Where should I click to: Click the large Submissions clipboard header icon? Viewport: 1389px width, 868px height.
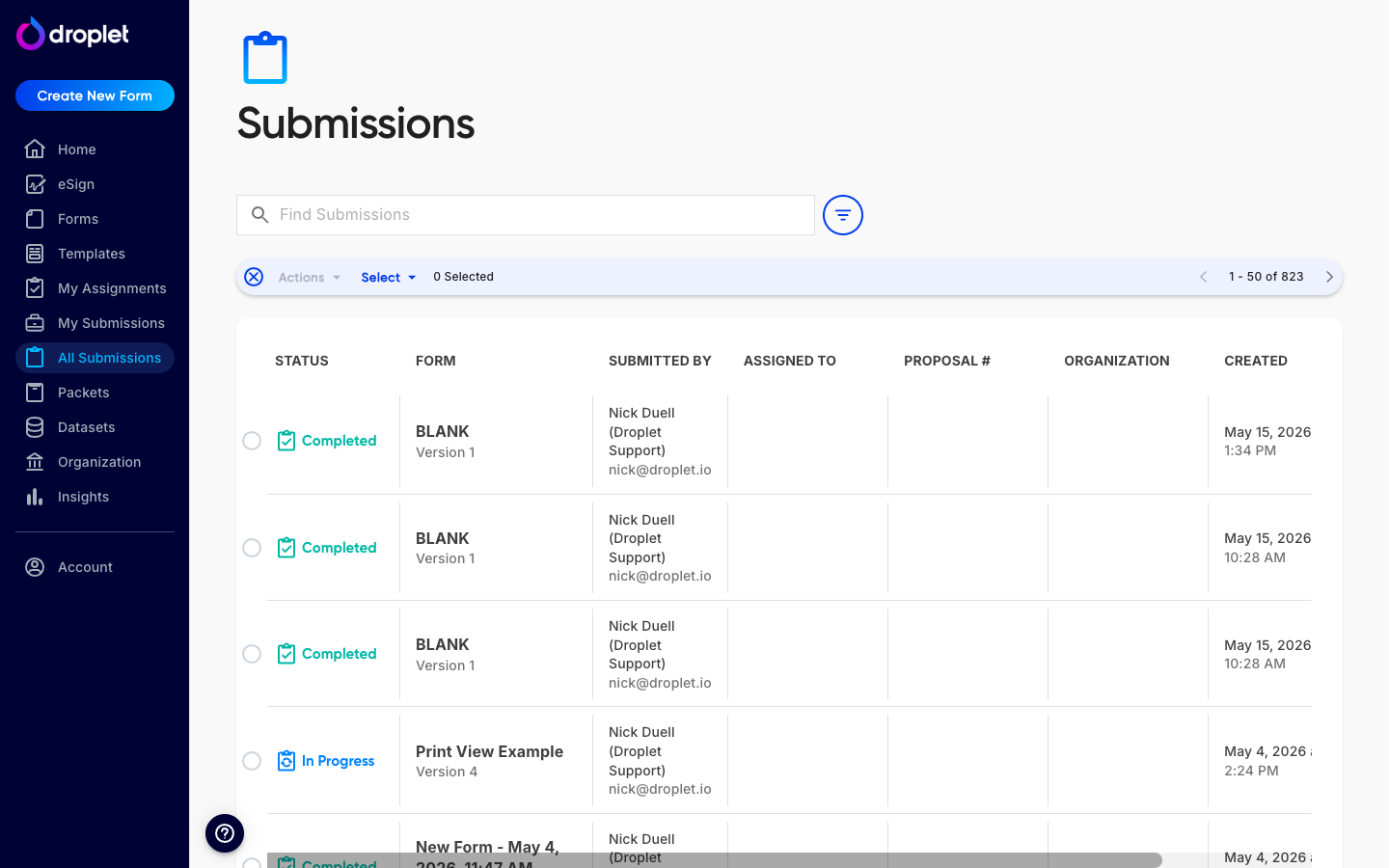(265, 58)
